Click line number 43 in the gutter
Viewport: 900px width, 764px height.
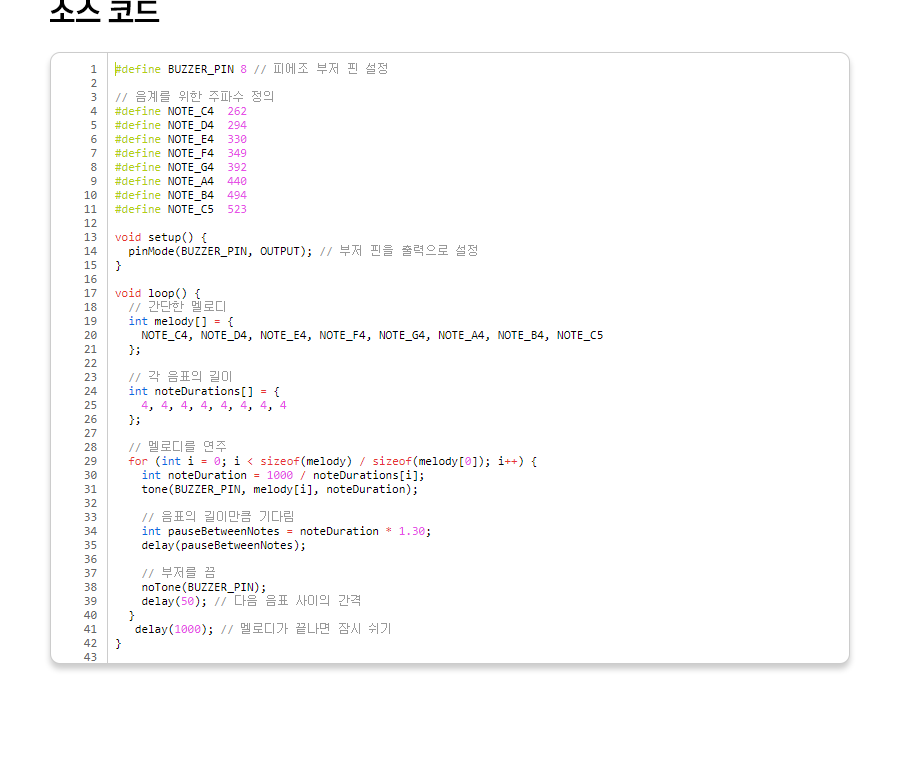(x=90, y=657)
